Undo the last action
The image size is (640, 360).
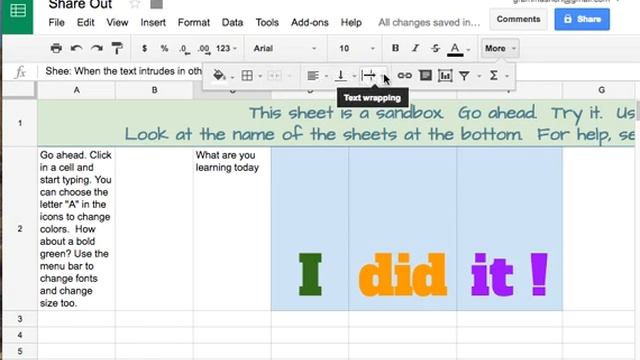76,48
